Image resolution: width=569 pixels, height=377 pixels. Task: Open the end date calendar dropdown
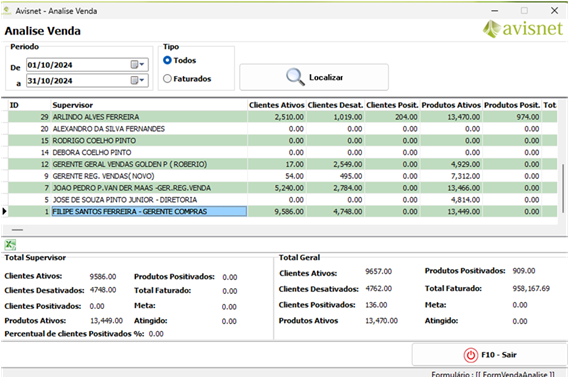[138, 80]
